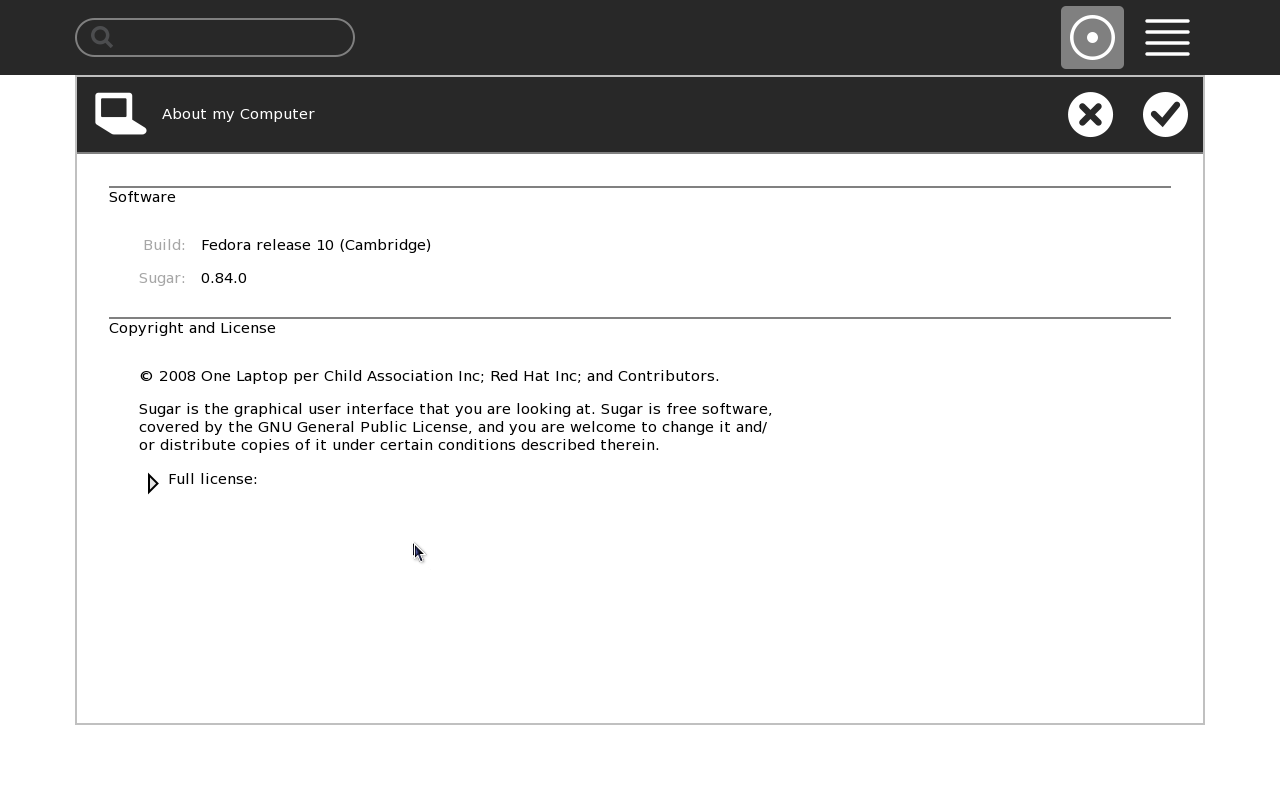Select the Sugar version 0.84.0 value
This screenshot has height=800, width=1280.
coord(224,278)
